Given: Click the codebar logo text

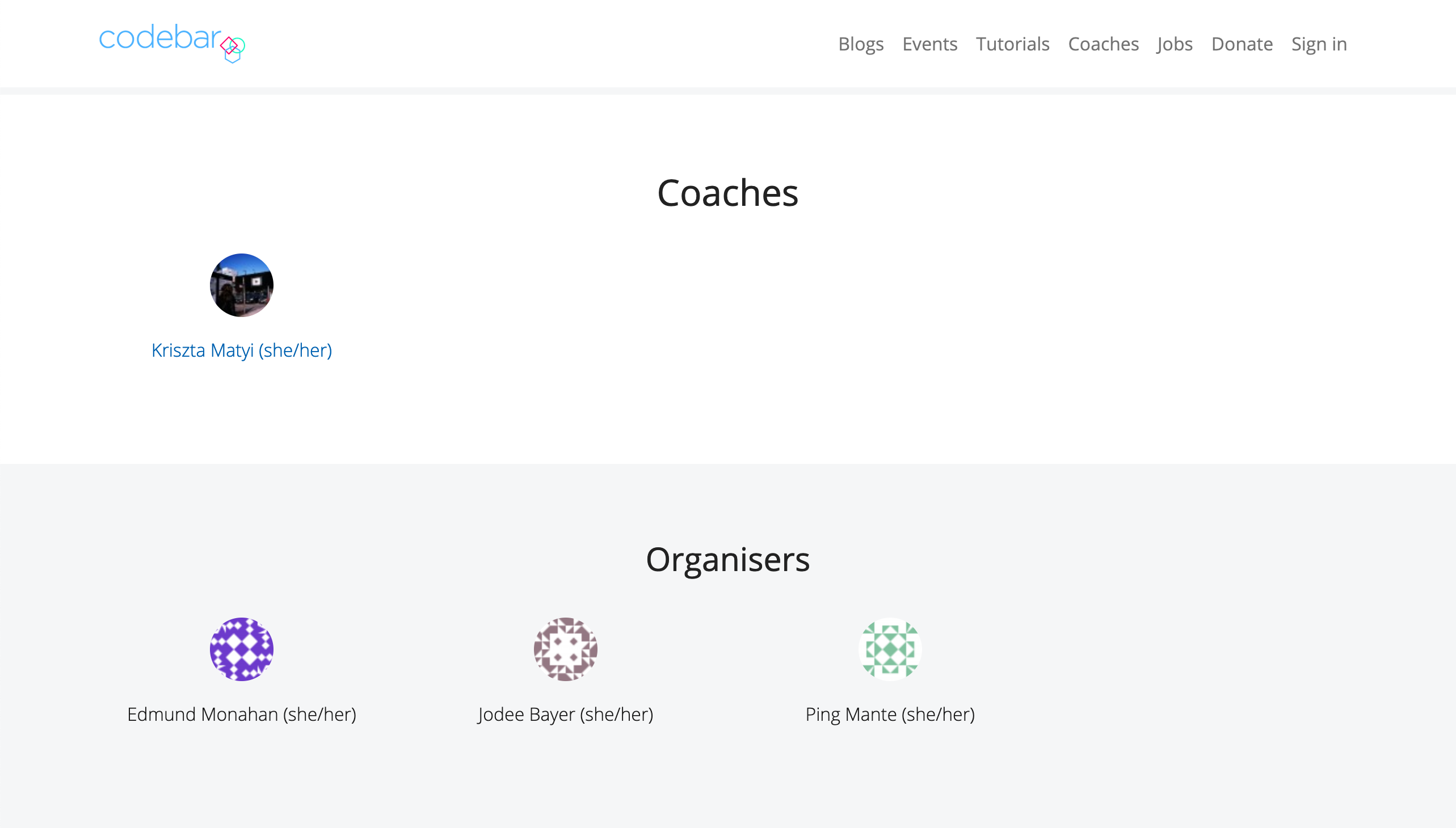Looking at the screenshot, I should pyautogui.click(x=160, y=37).
